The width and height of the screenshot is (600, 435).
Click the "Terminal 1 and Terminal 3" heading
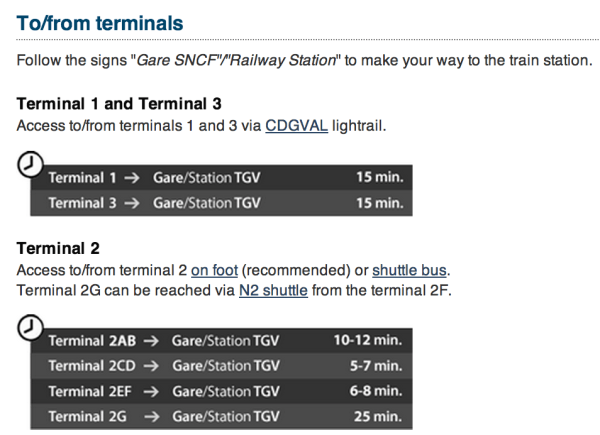click(x=119, y=104)
